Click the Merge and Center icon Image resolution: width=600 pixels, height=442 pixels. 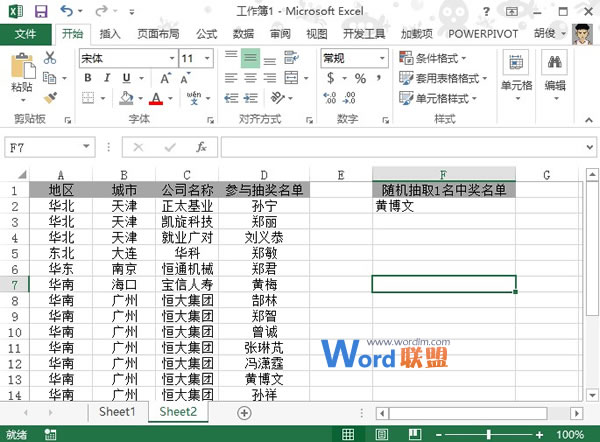(292, 78)
